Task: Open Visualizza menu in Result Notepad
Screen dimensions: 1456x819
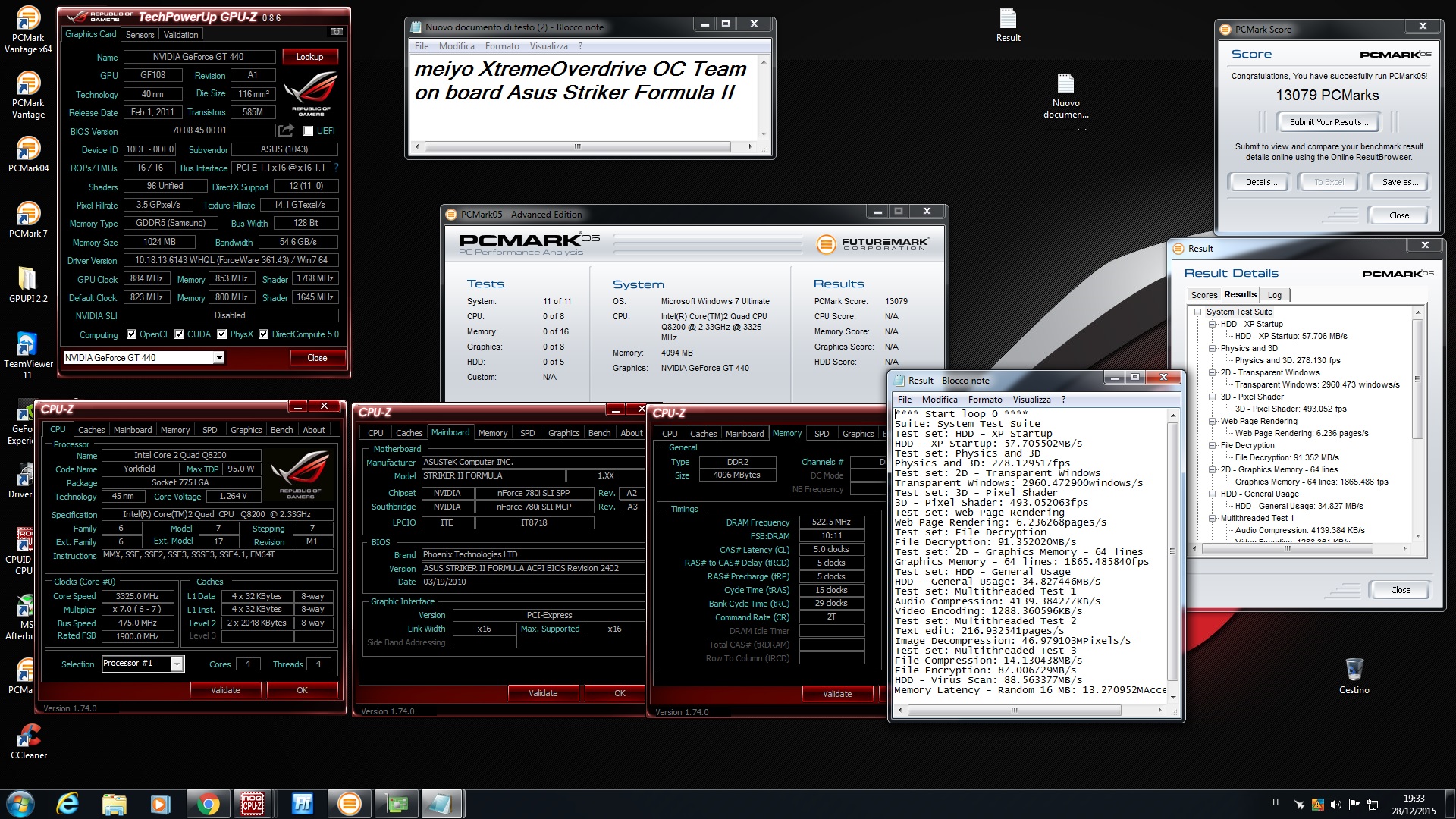Action: pyautogui.click(x=1031, y=400)
